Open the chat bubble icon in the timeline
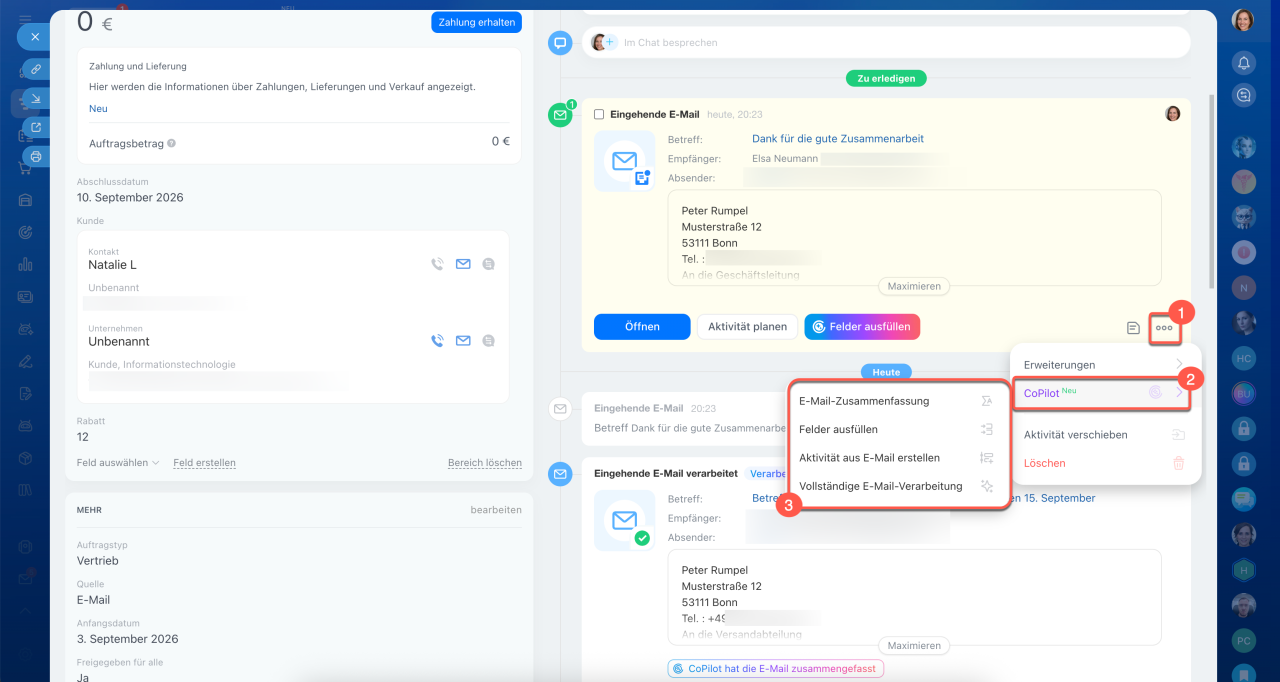 tap(560, 43)
